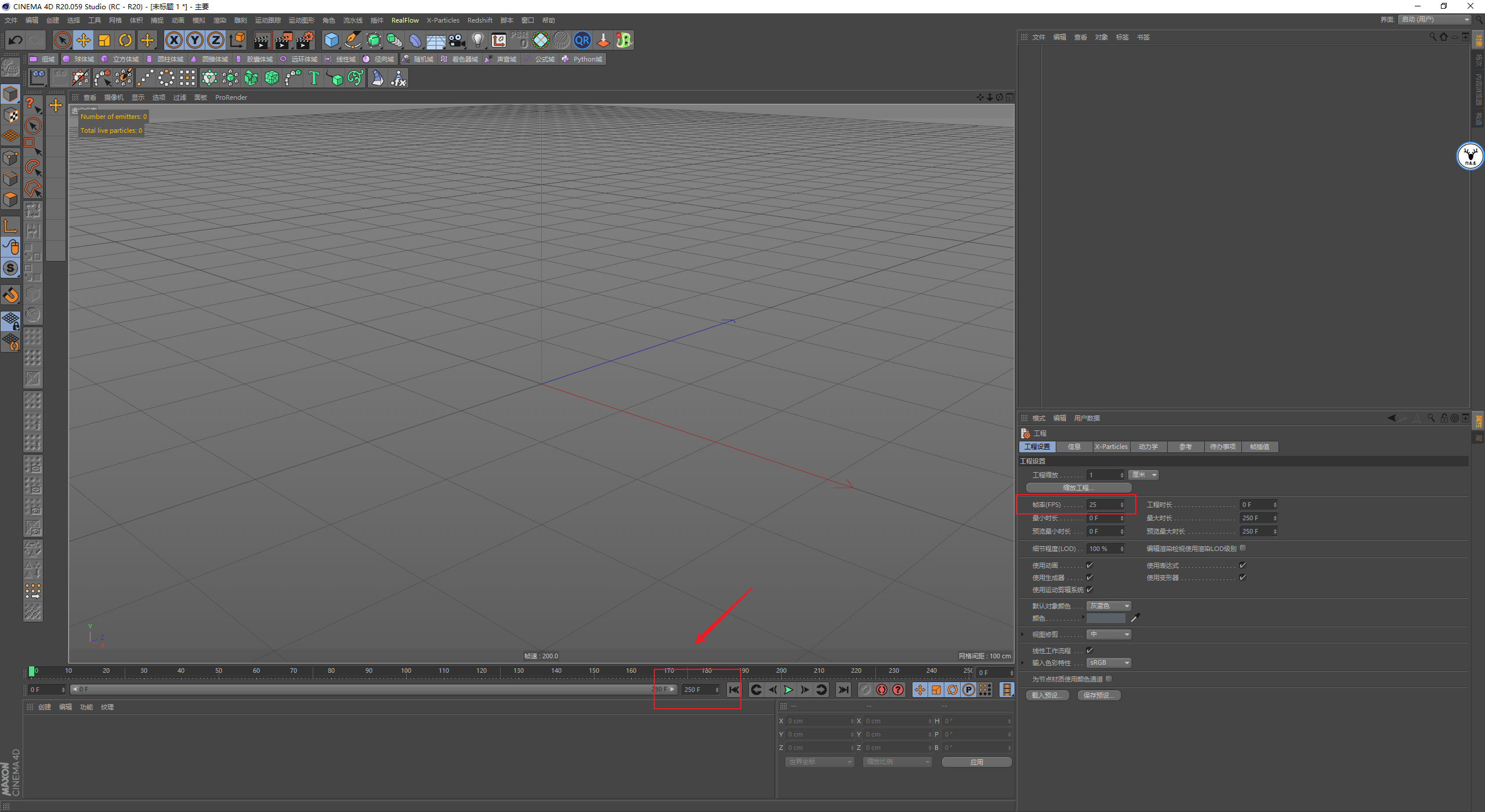This screenshot has height=812, width=1485.
Task: Enable 为节点材质使用颜色通道 checkbox
Action: pos(1109,679)
